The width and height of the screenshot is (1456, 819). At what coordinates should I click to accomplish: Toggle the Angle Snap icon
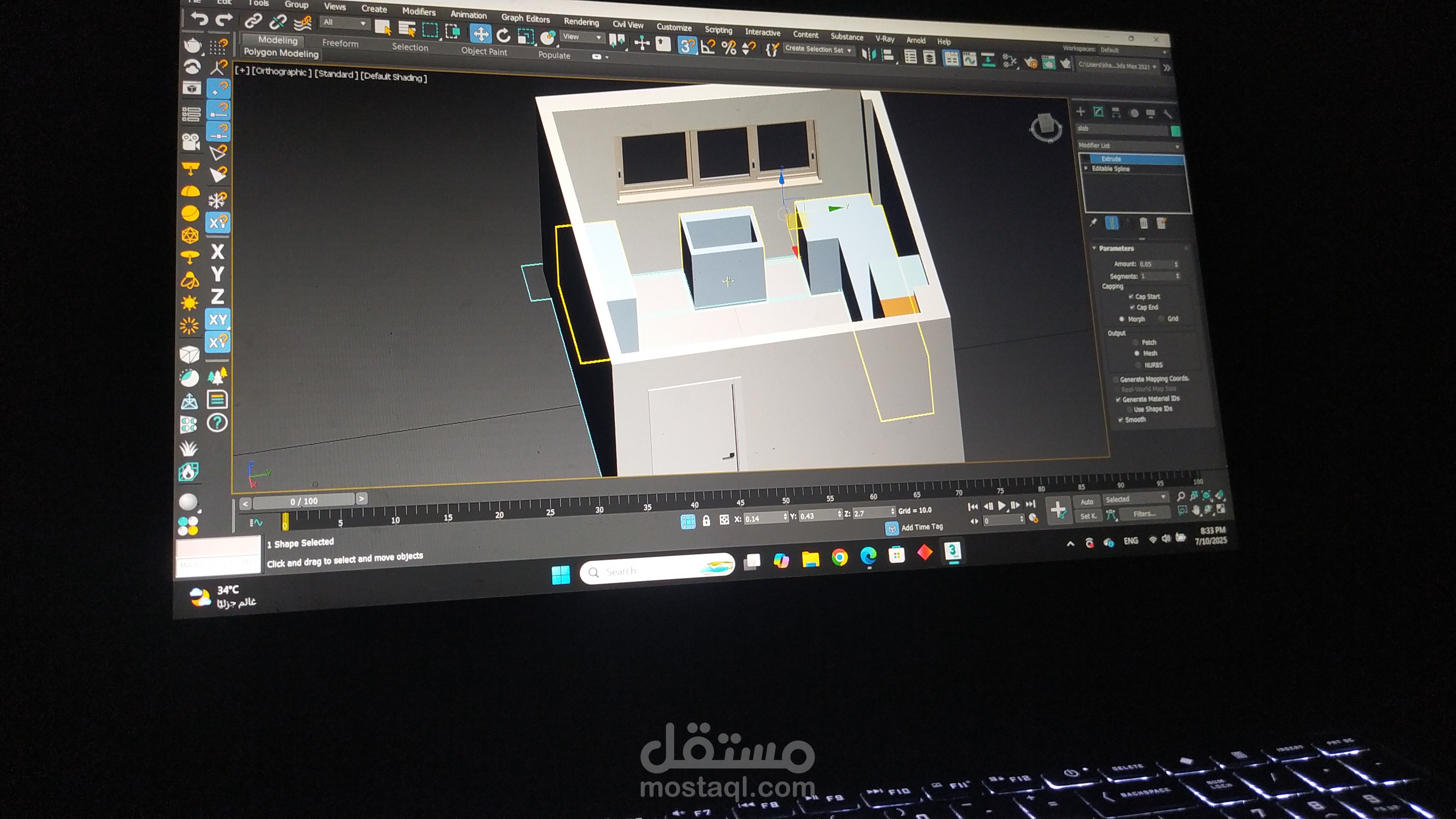pyautogui.click(x=708, y=46)
